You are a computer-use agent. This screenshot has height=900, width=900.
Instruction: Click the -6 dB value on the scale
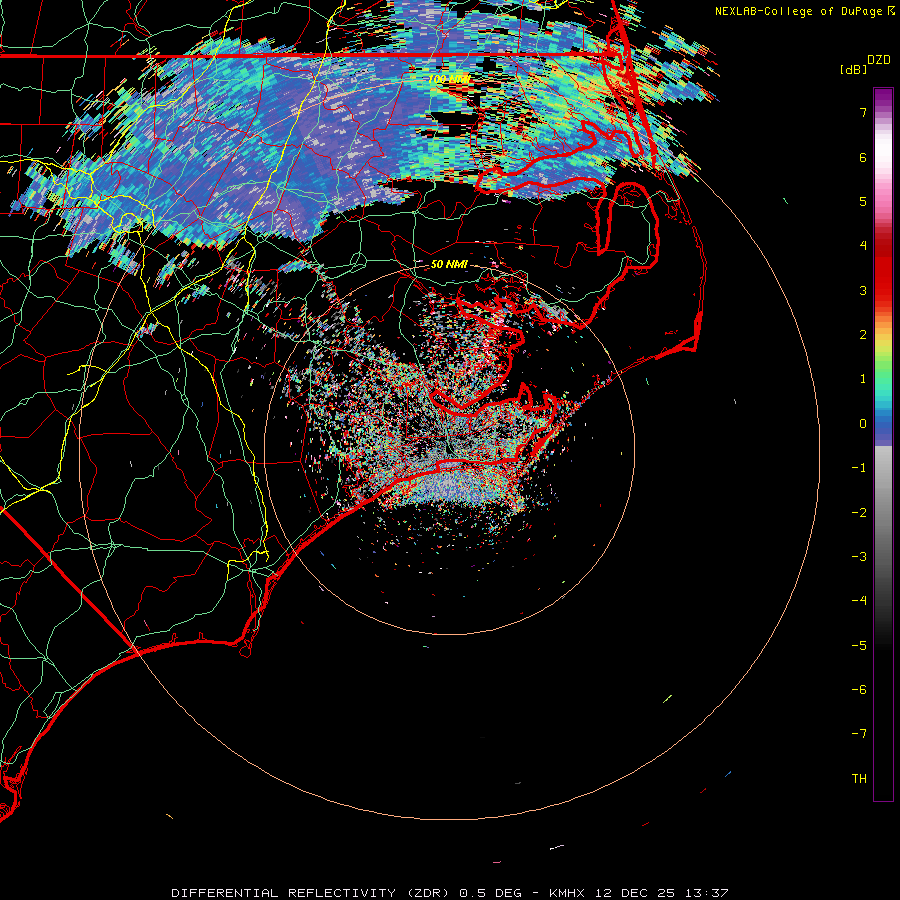coord(859,690)
